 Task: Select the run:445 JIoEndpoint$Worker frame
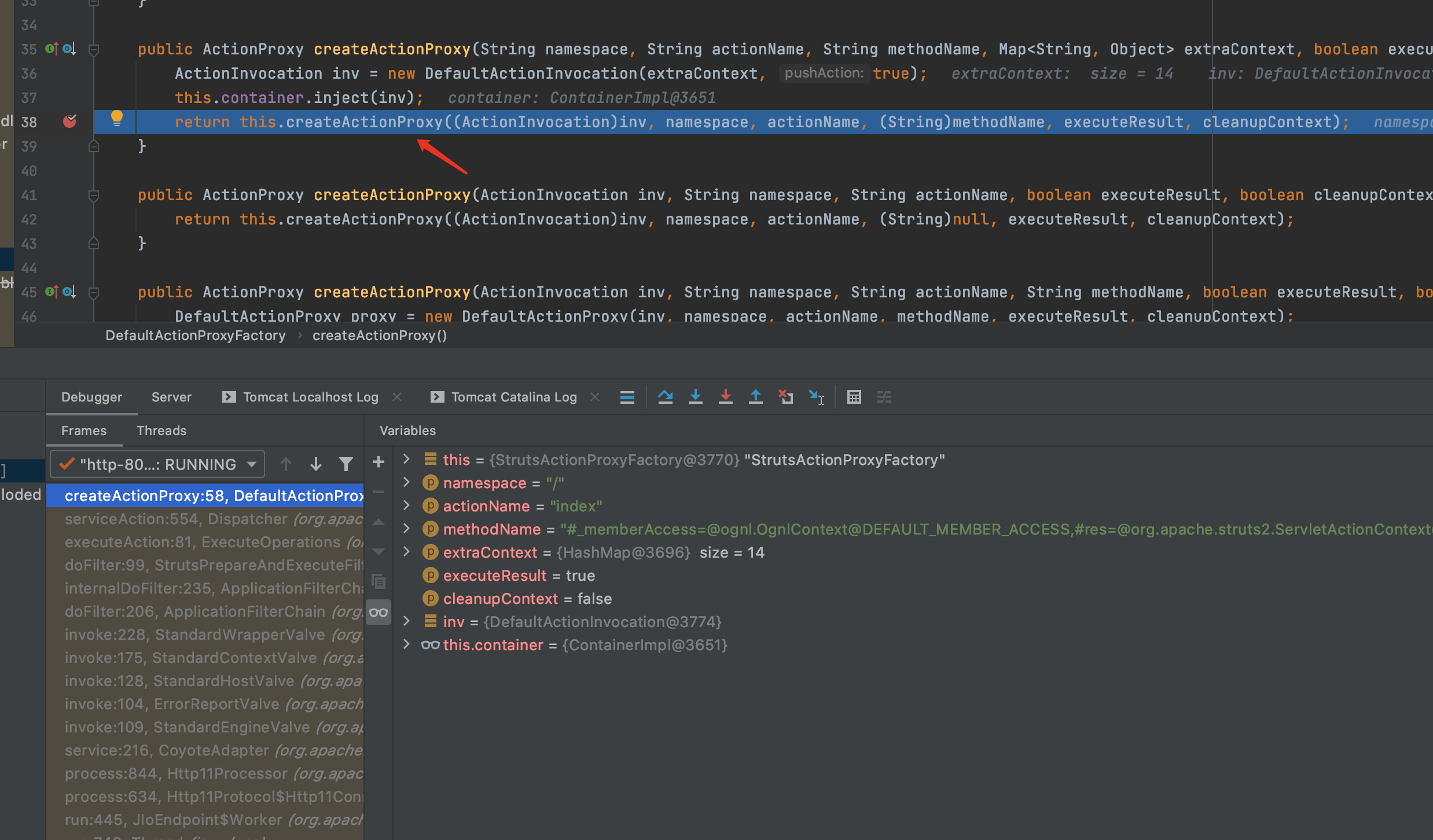(205, 819)
